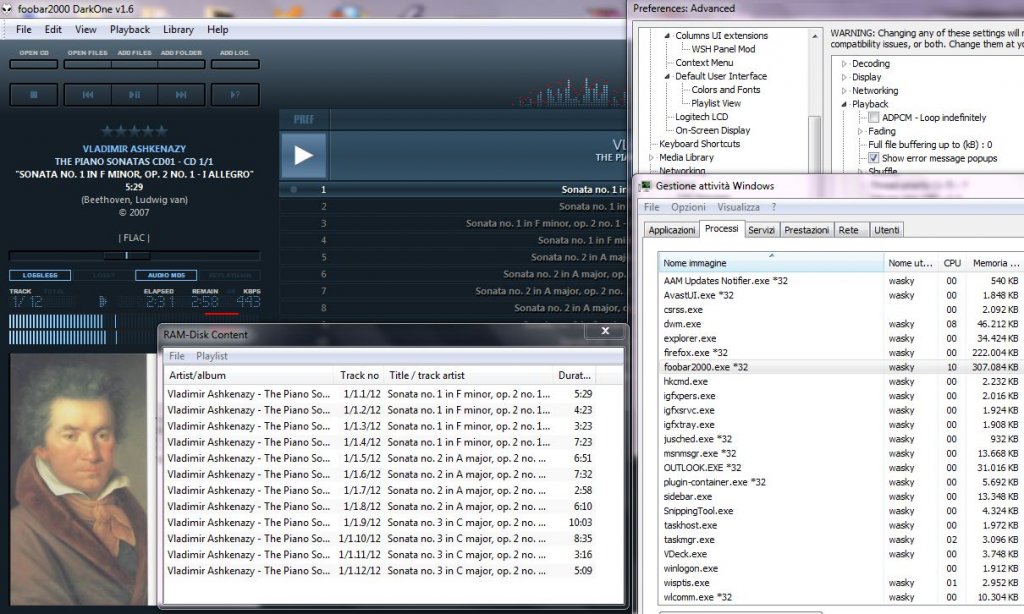Collapse Default User Interface tree node
Screen dimensions: 1024x614
tap(667, 76)
